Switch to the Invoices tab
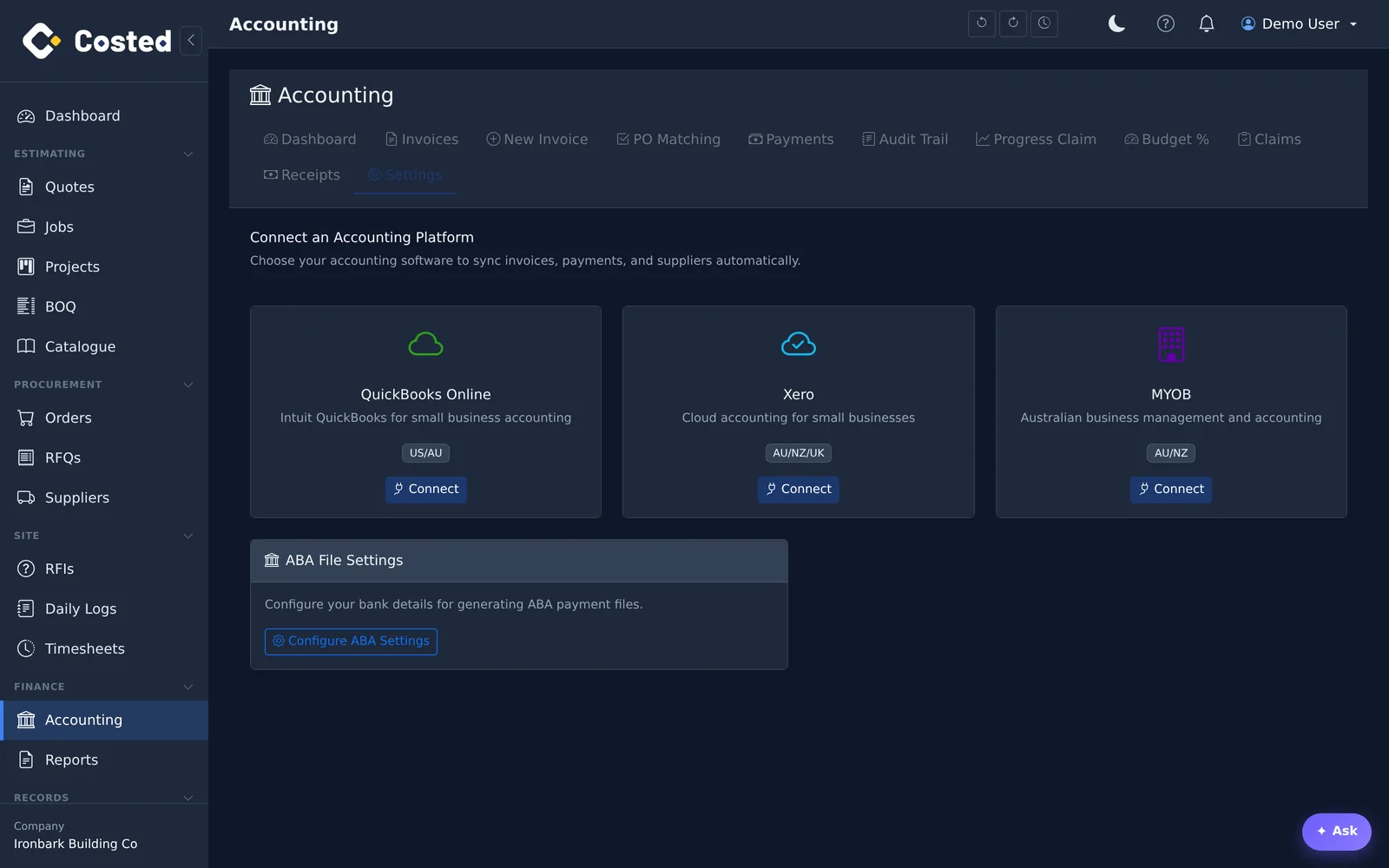This screenshot has width=1389, height=868. [422, 140]
